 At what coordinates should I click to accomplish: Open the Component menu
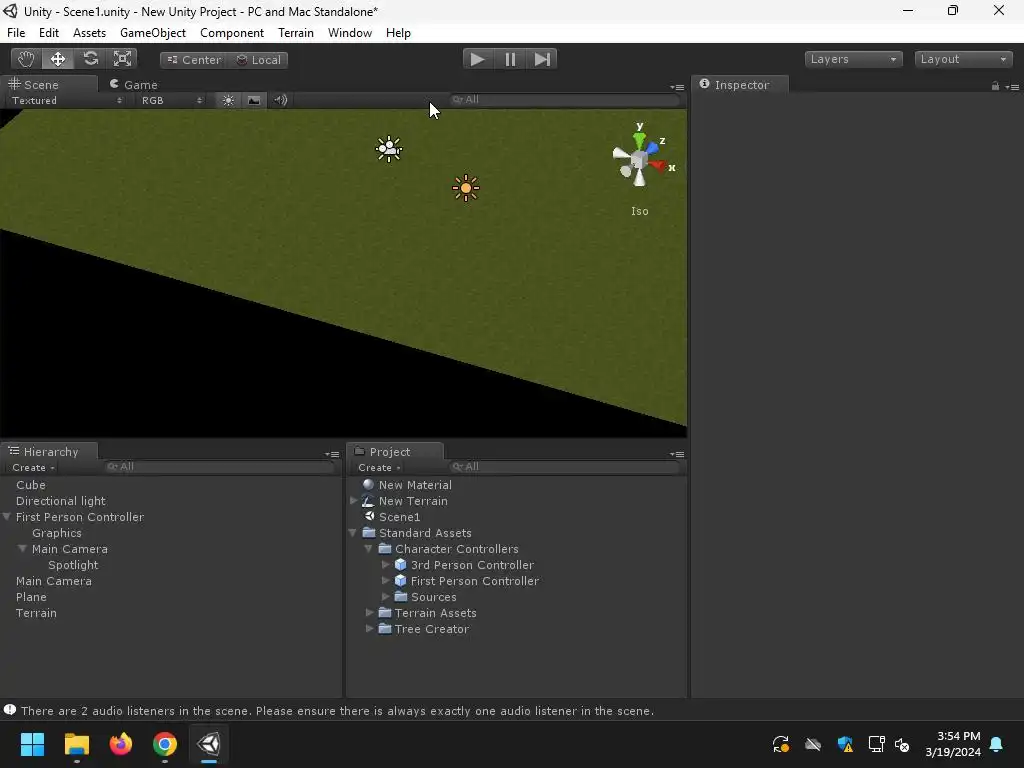tap(232, 33)
